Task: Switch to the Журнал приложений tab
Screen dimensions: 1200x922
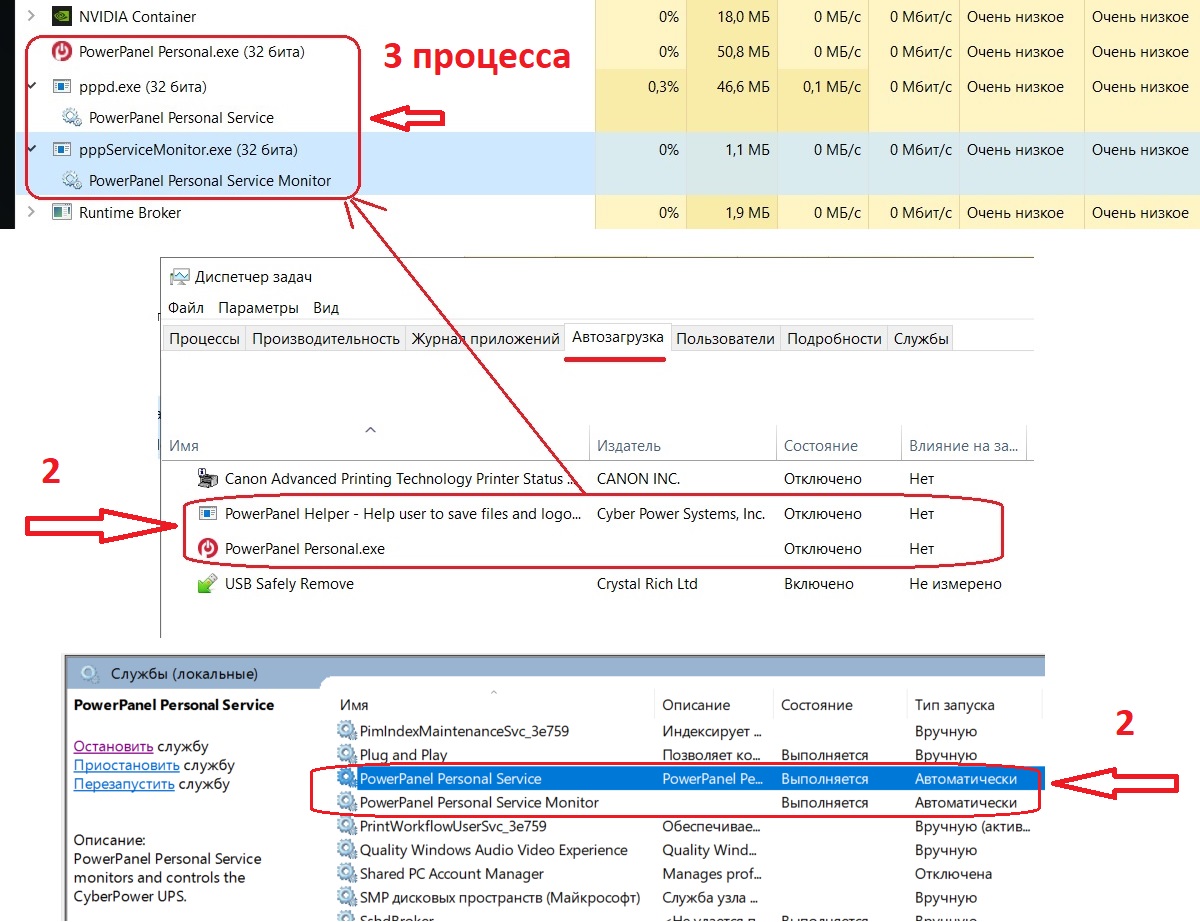Action: click(x=485, y=339)
